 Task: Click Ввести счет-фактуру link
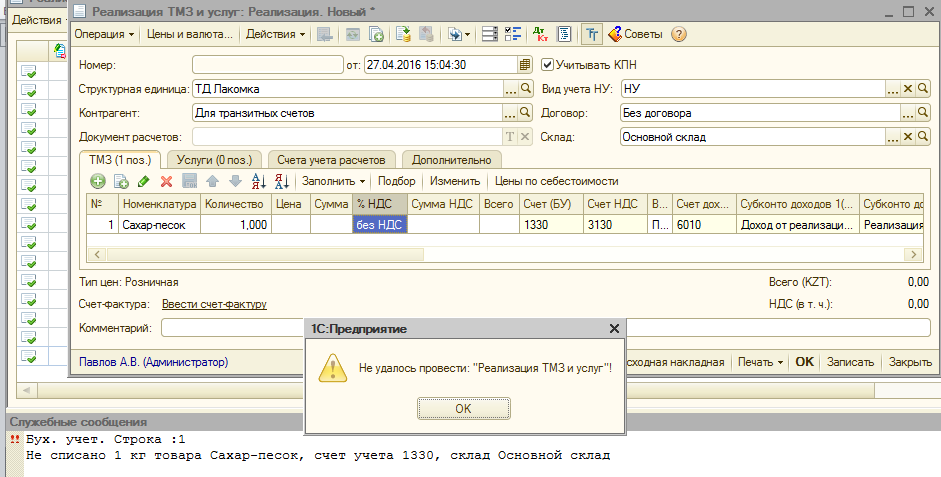pos(214,304)
